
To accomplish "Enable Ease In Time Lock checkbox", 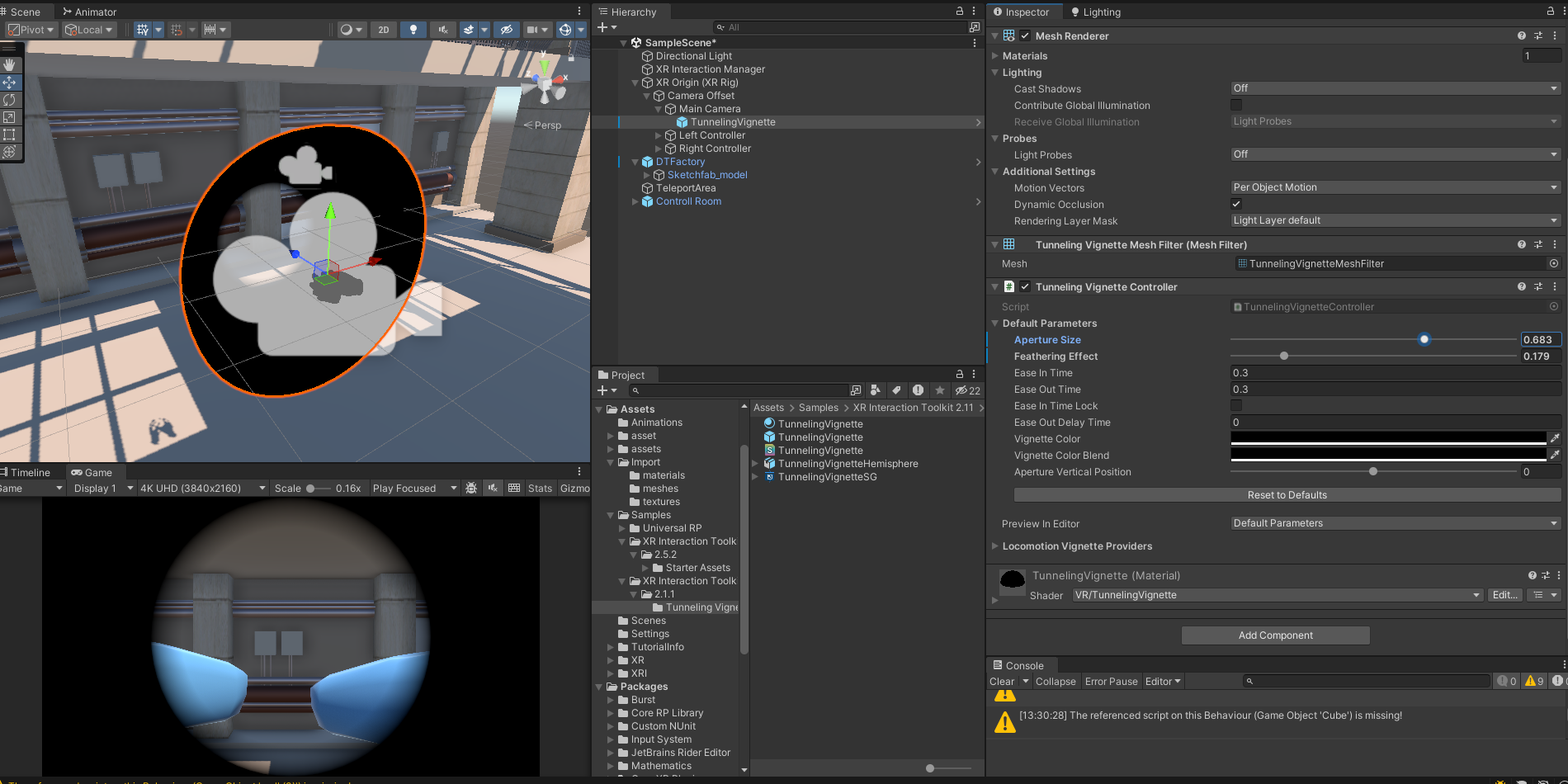I will tap(1236, 405).
